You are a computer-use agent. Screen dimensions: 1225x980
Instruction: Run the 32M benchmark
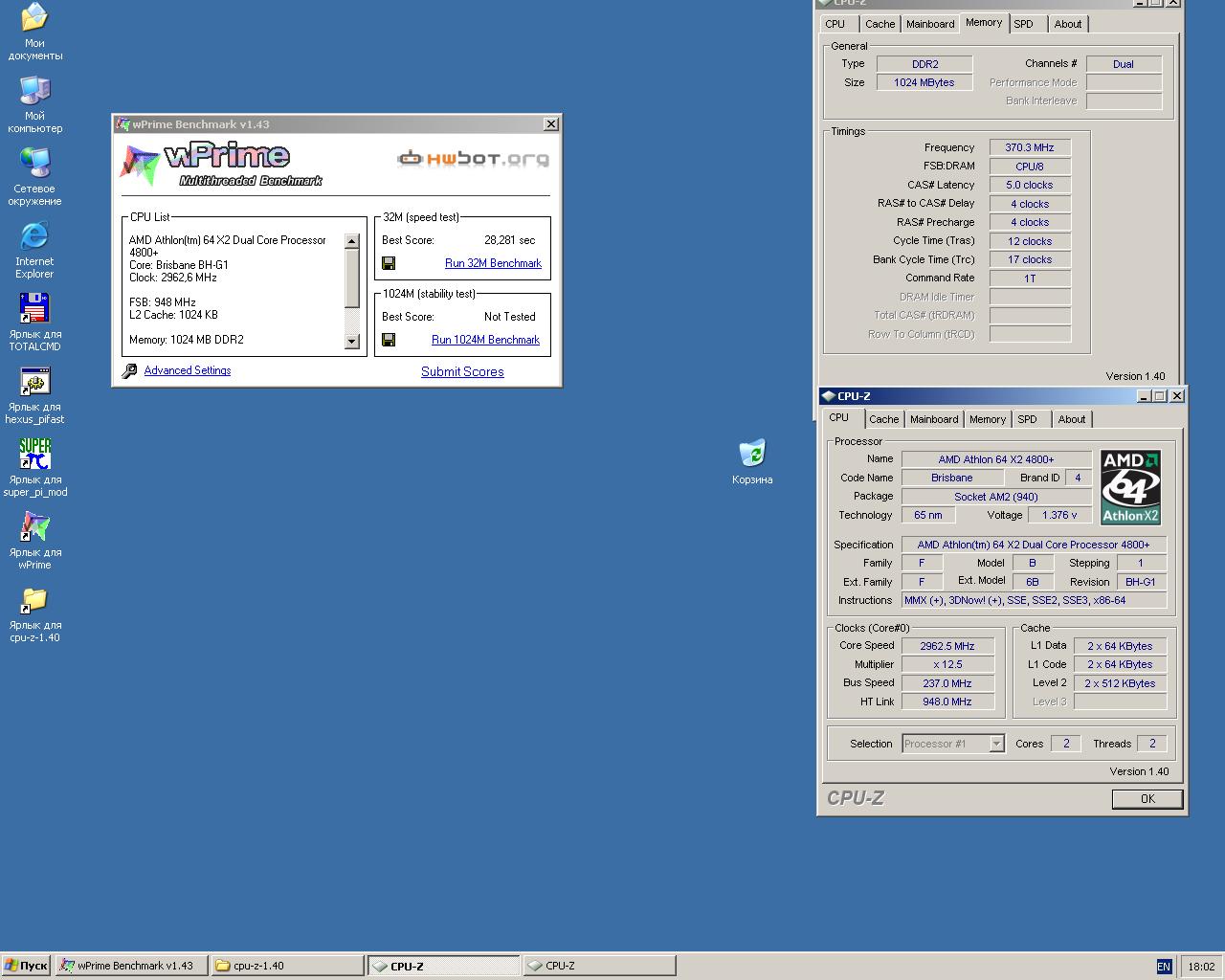tap(493, 263)
